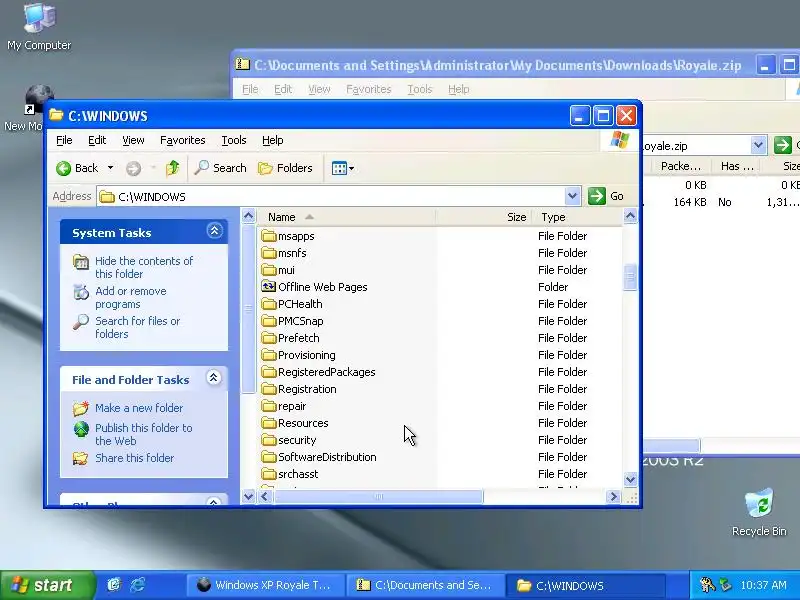Open the Recycle Bin desktop icon

759,512
